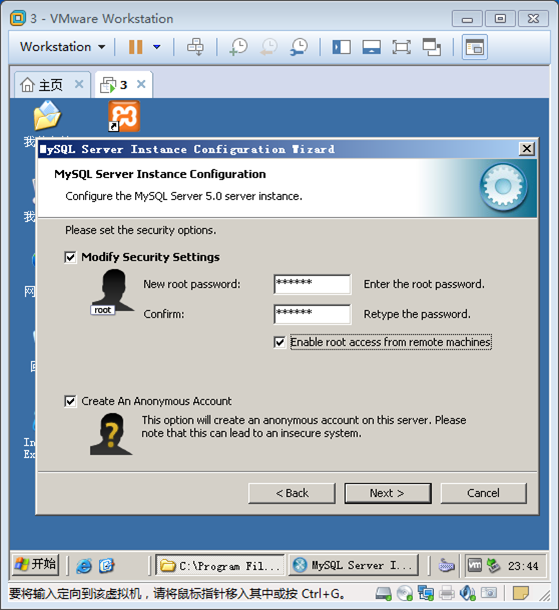Viewport: 559px width, 610px height.
Task: Click the root user avatar image
Action: [112, 292]
